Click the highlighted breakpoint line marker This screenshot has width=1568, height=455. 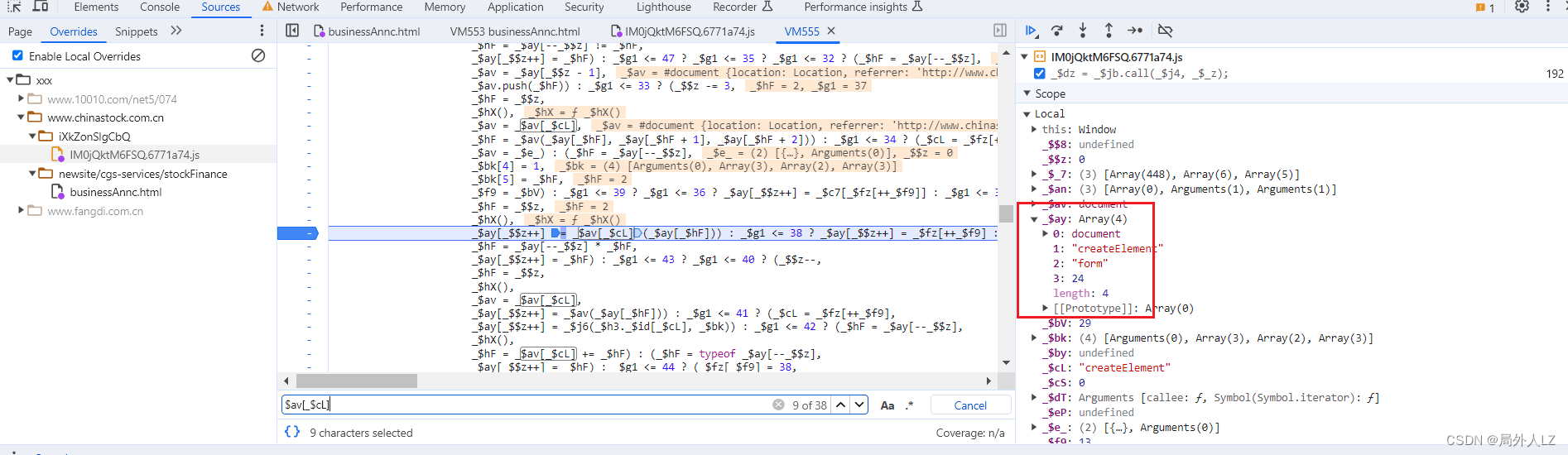pos(298,233)
